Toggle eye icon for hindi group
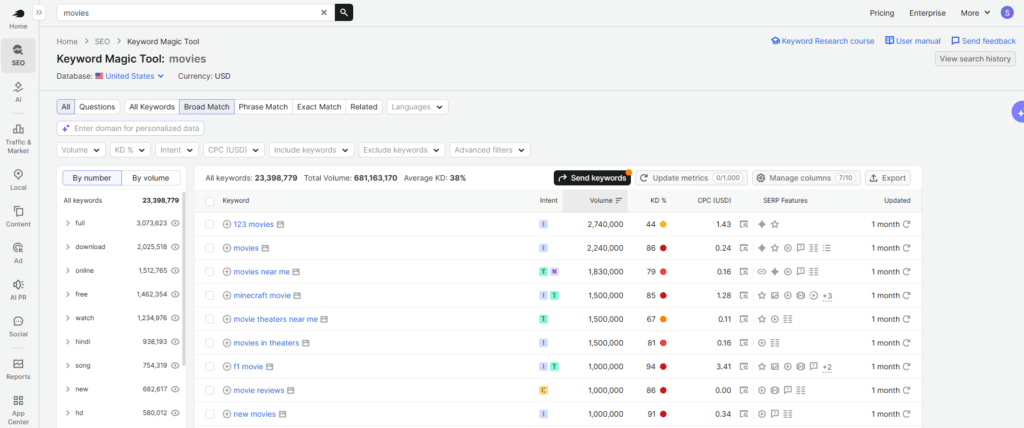Viewport: 1024px width, 428px height. coord(175,342)
